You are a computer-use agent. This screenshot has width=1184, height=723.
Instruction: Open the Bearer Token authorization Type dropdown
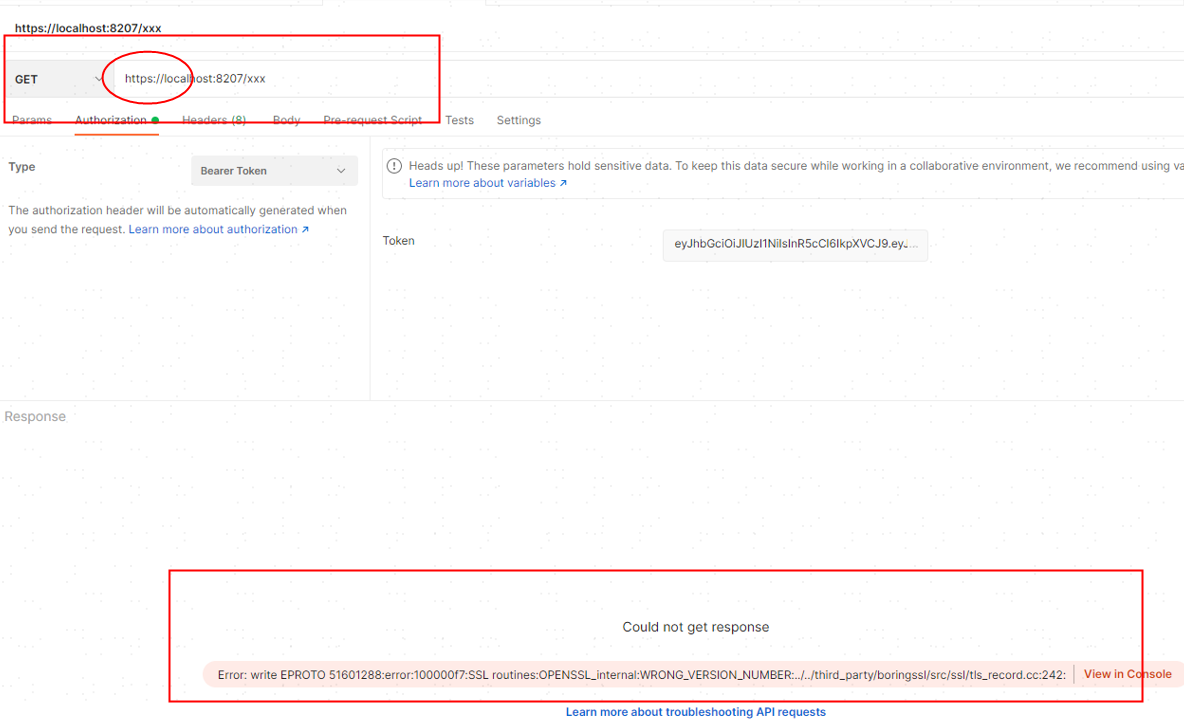pos(274,170)
